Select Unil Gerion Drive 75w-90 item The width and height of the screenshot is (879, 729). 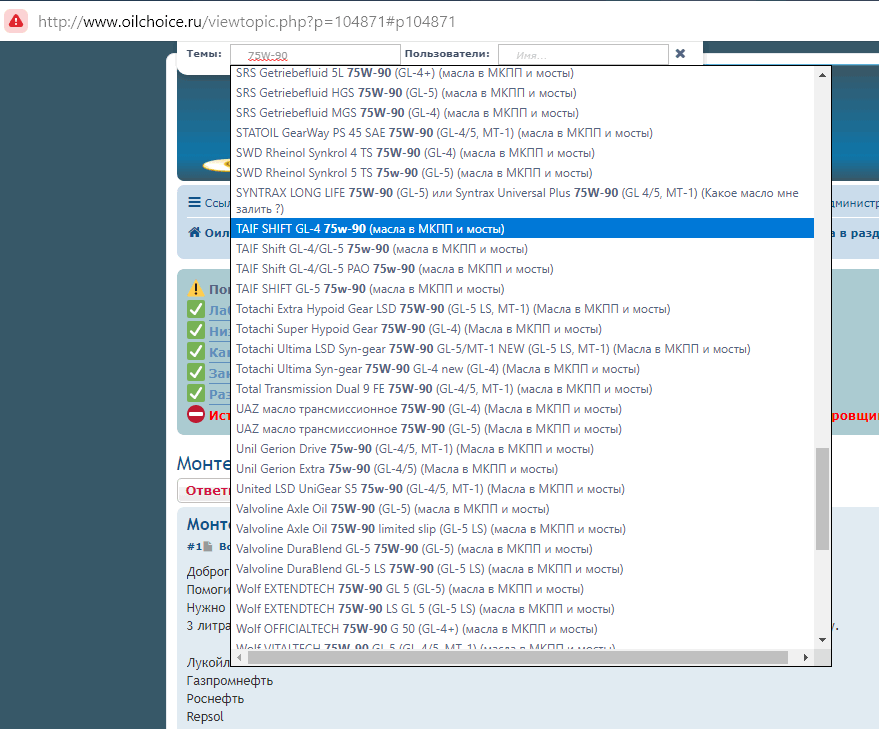522,449
